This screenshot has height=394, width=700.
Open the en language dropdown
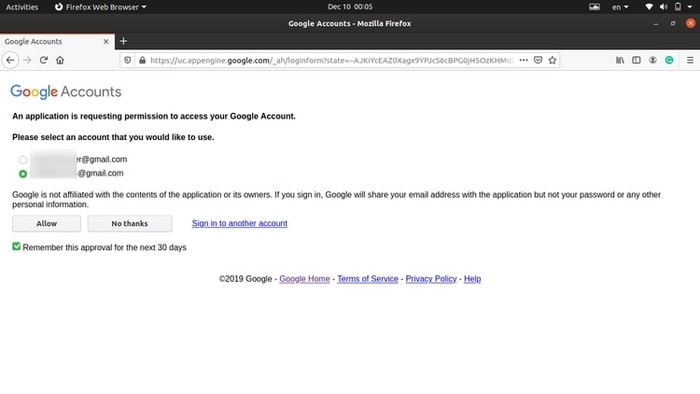(x=620, y=7)
